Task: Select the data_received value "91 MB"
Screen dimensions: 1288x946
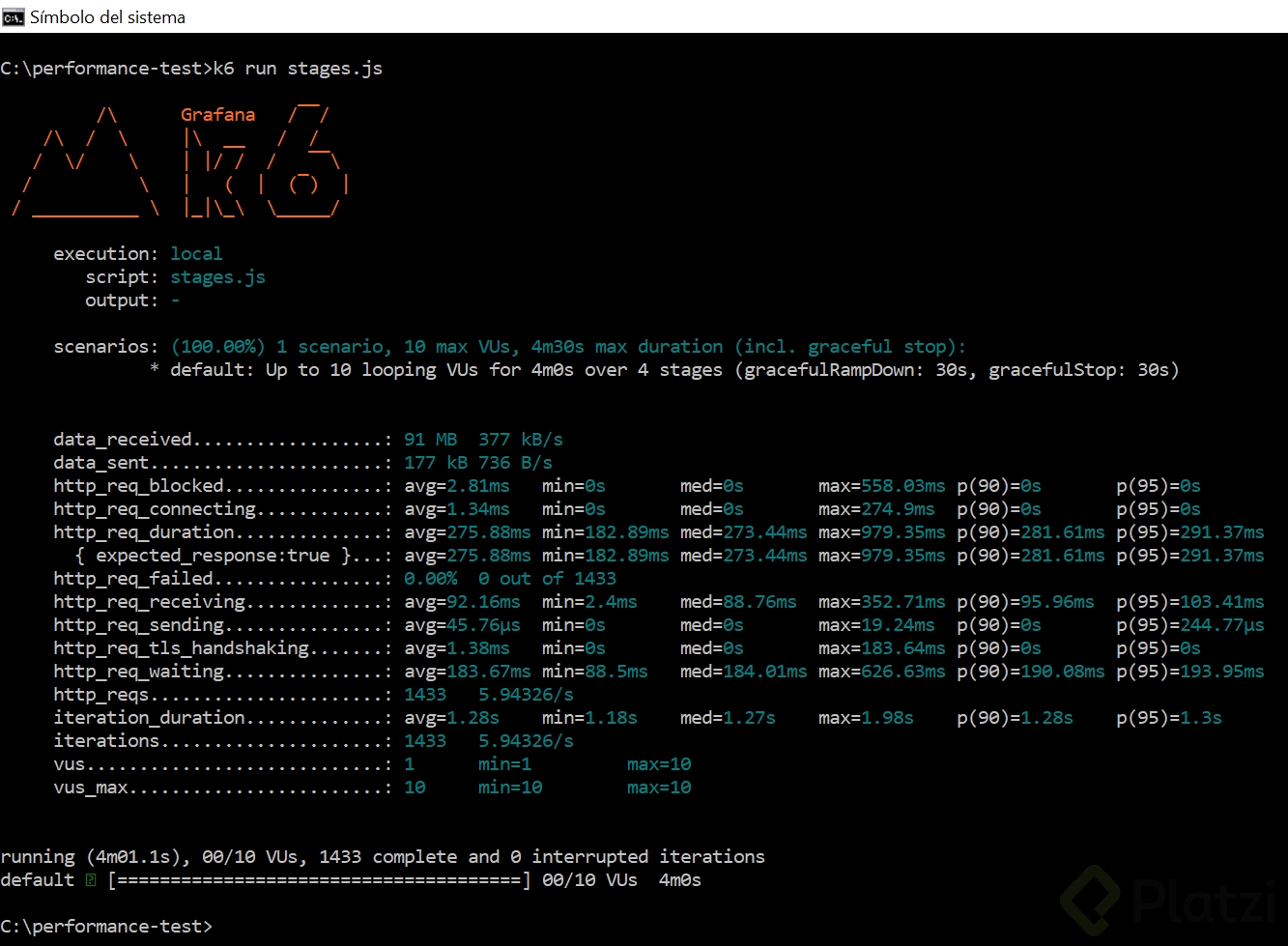Action: tap(431, 440)
